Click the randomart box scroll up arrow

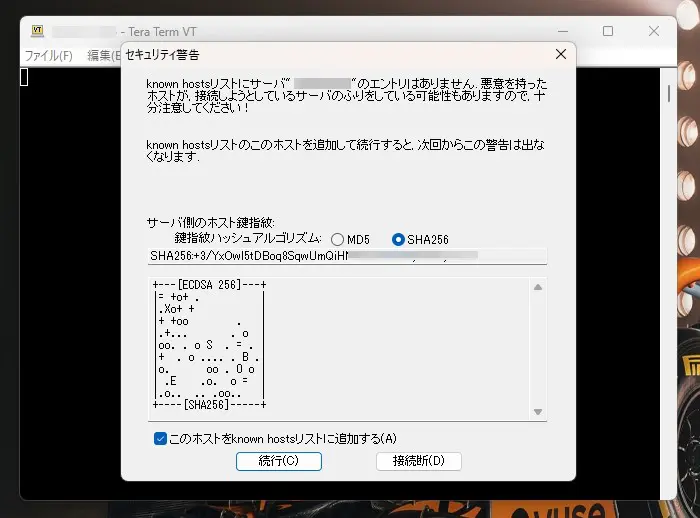click(x=538, y=288)
